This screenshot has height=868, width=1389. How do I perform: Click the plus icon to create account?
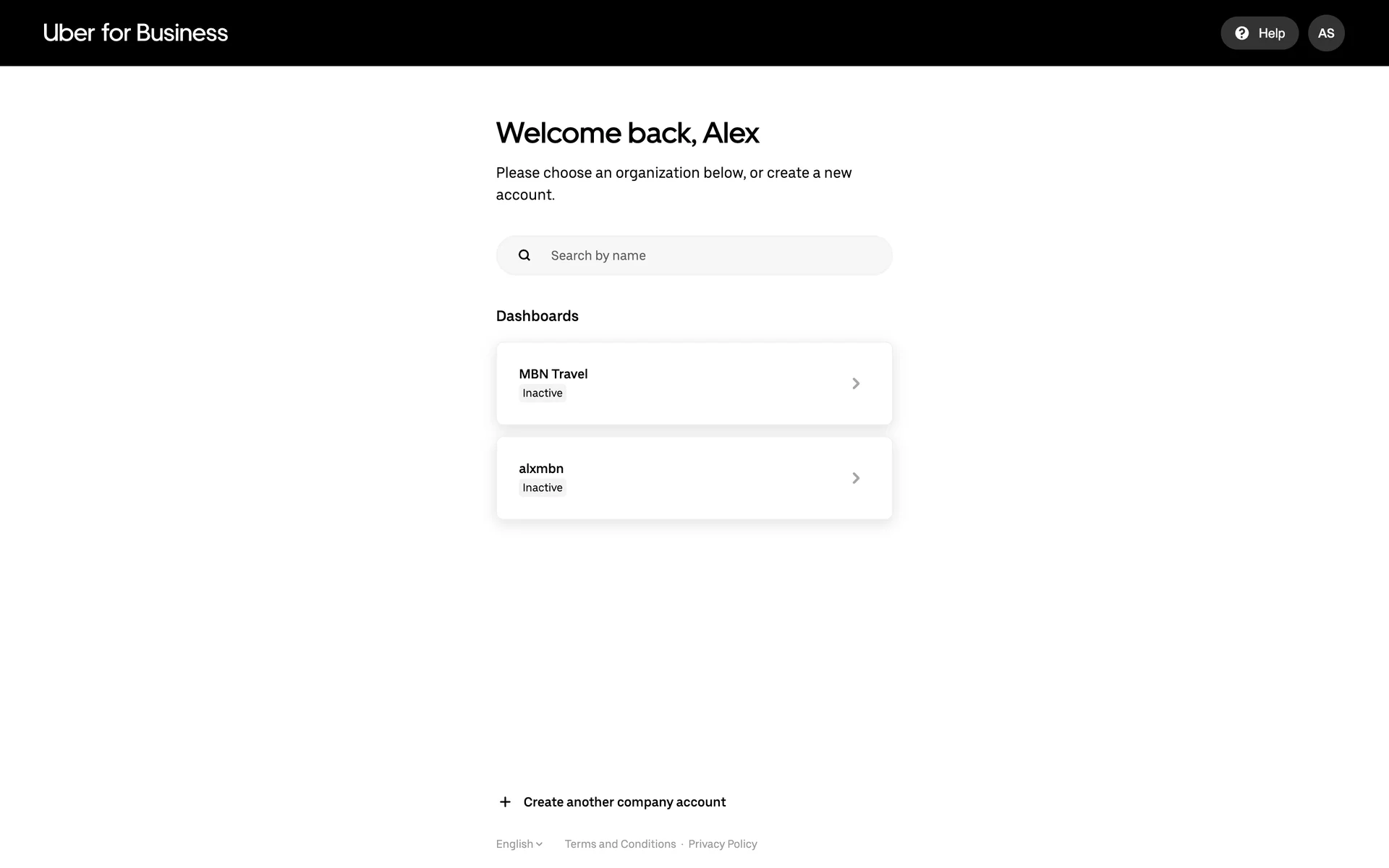coord(505,802)
